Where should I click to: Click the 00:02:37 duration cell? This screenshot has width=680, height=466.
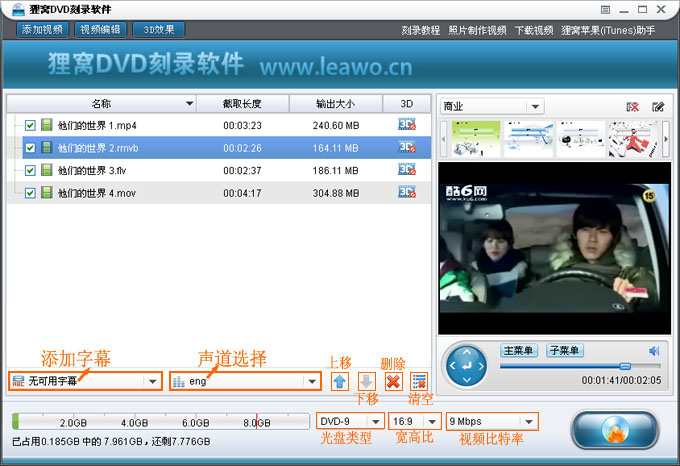(x=242, y=171)
